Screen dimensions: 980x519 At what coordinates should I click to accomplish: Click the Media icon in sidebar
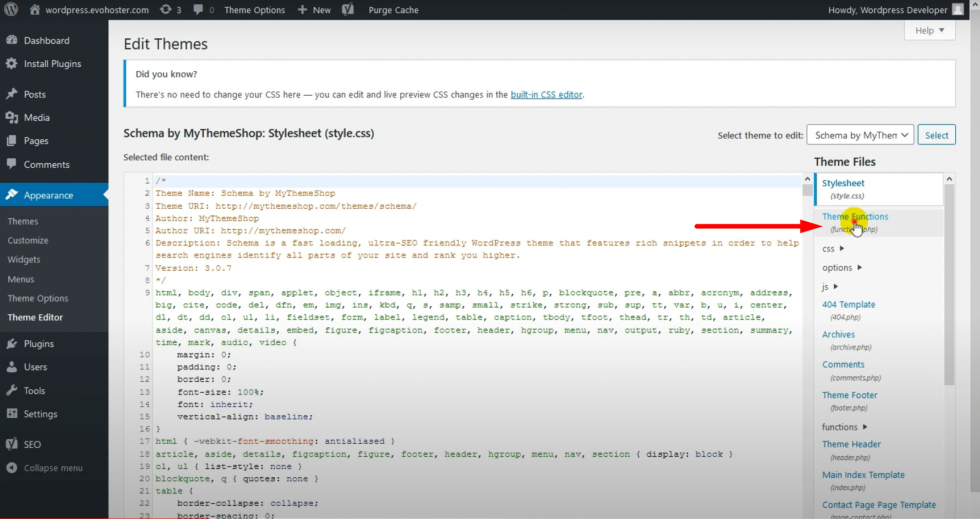(x=12, y=117)
